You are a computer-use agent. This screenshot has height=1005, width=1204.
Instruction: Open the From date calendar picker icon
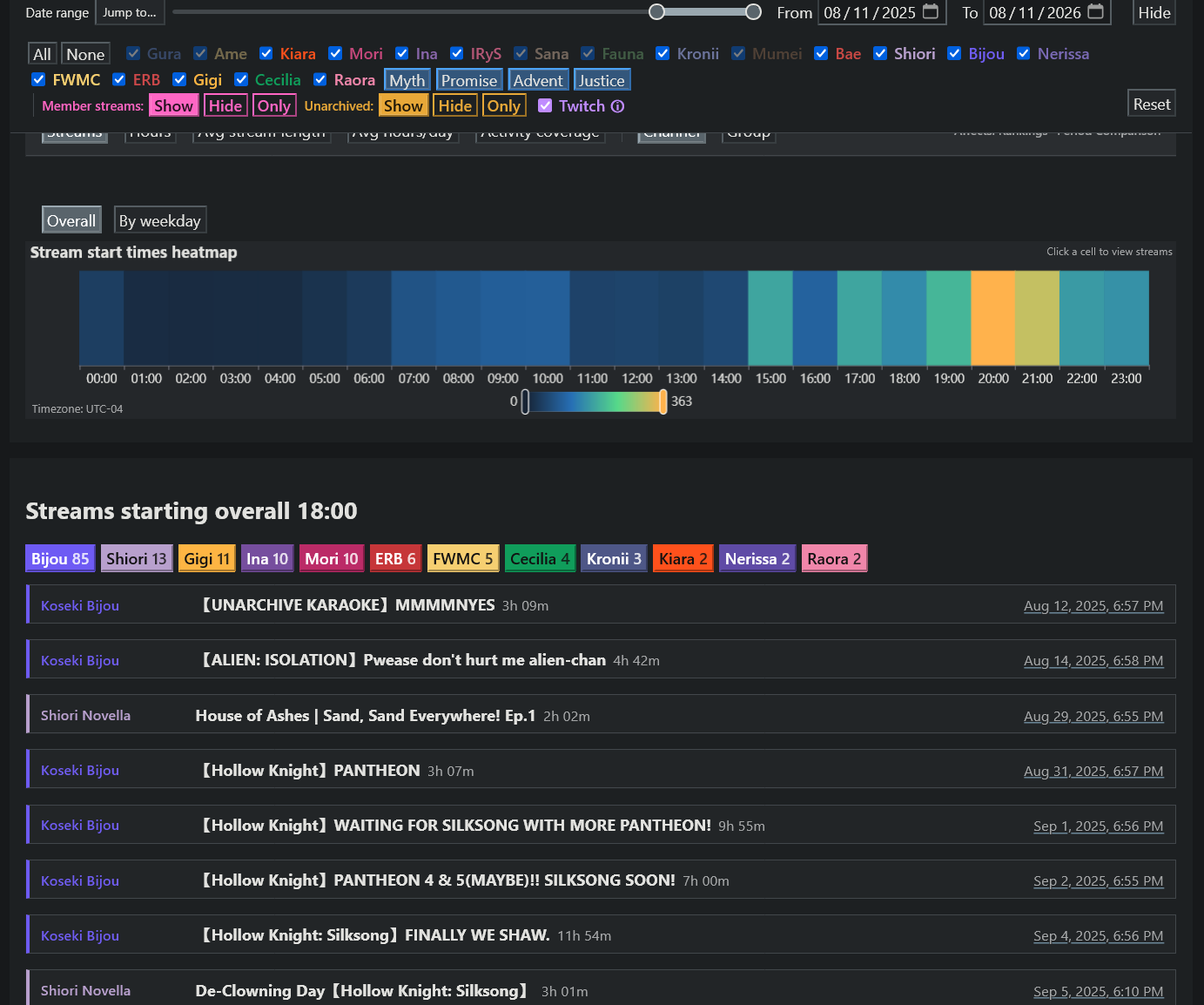click(931, 11)
